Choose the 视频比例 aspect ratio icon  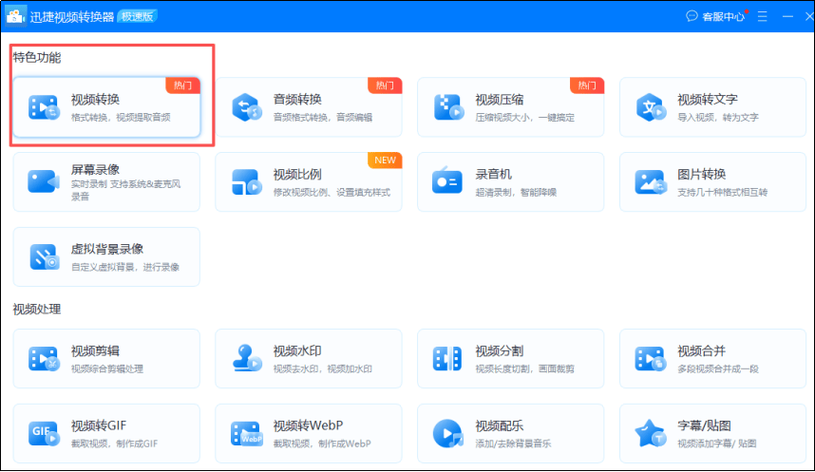pyautogui.click(x=246, y=182)
